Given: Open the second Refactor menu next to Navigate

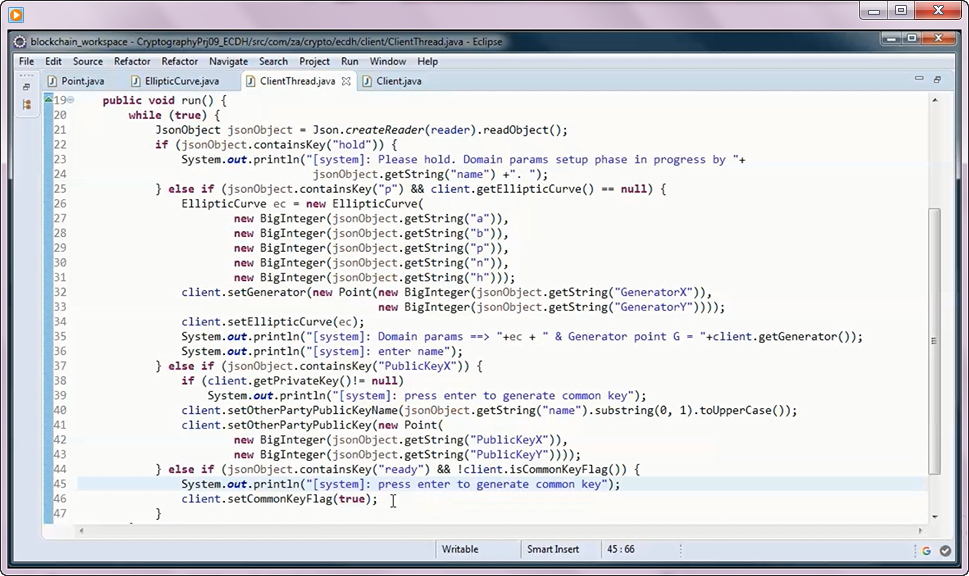Looking at the screenshot, I should pos(179,61).
